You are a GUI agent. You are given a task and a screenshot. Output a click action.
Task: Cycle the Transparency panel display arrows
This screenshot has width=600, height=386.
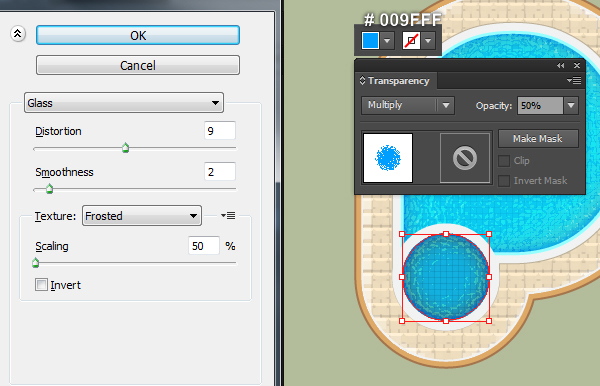[x=362, y=81]
